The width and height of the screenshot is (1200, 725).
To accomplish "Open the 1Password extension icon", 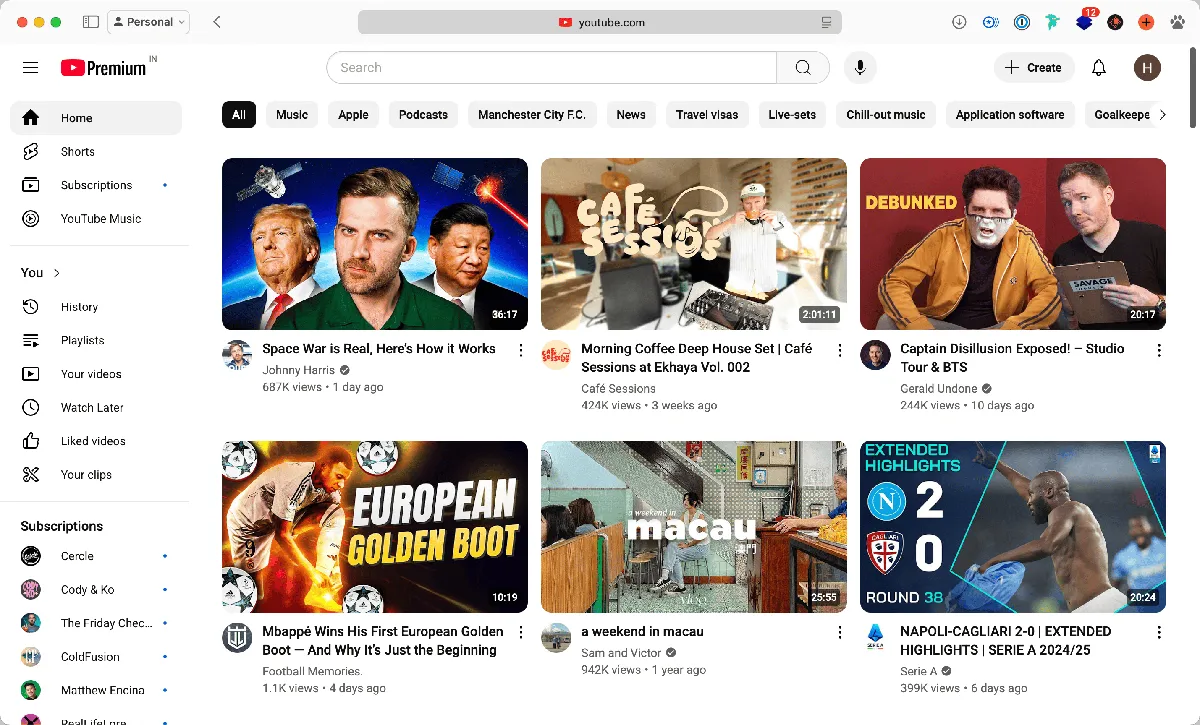I will [1021, 22].
